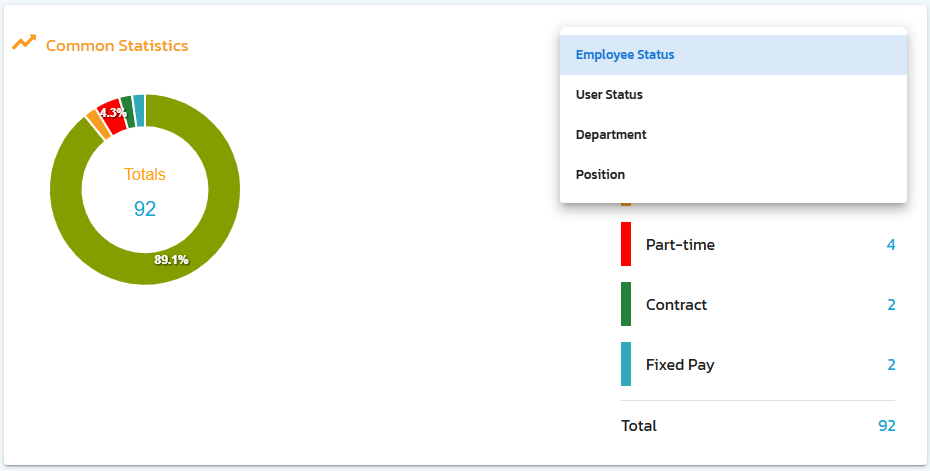Click the 92 in the donut center
Screen dimensions: 930x471
click(x=145, y=209)
